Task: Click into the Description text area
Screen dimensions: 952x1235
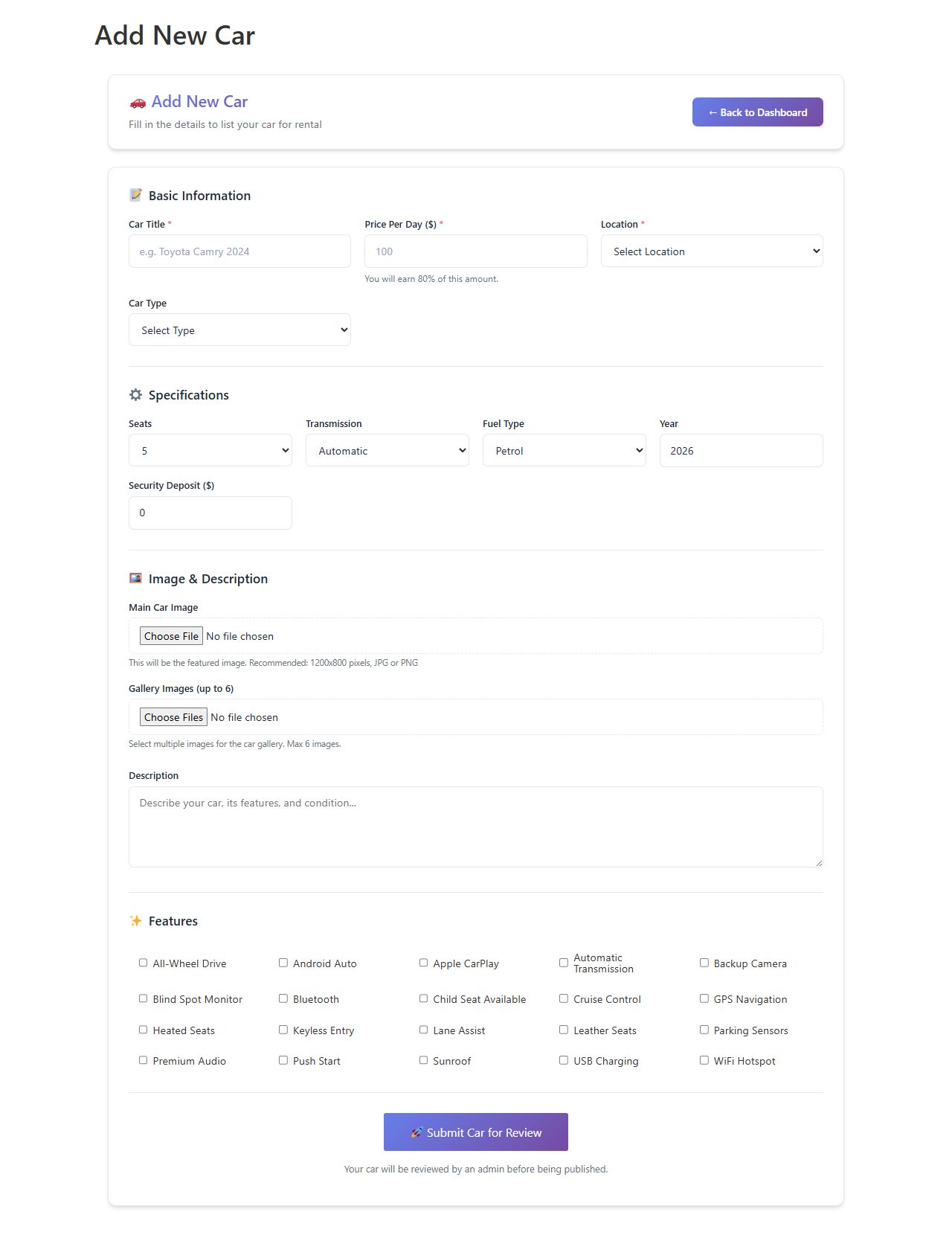Action: (x=476, y=827)
